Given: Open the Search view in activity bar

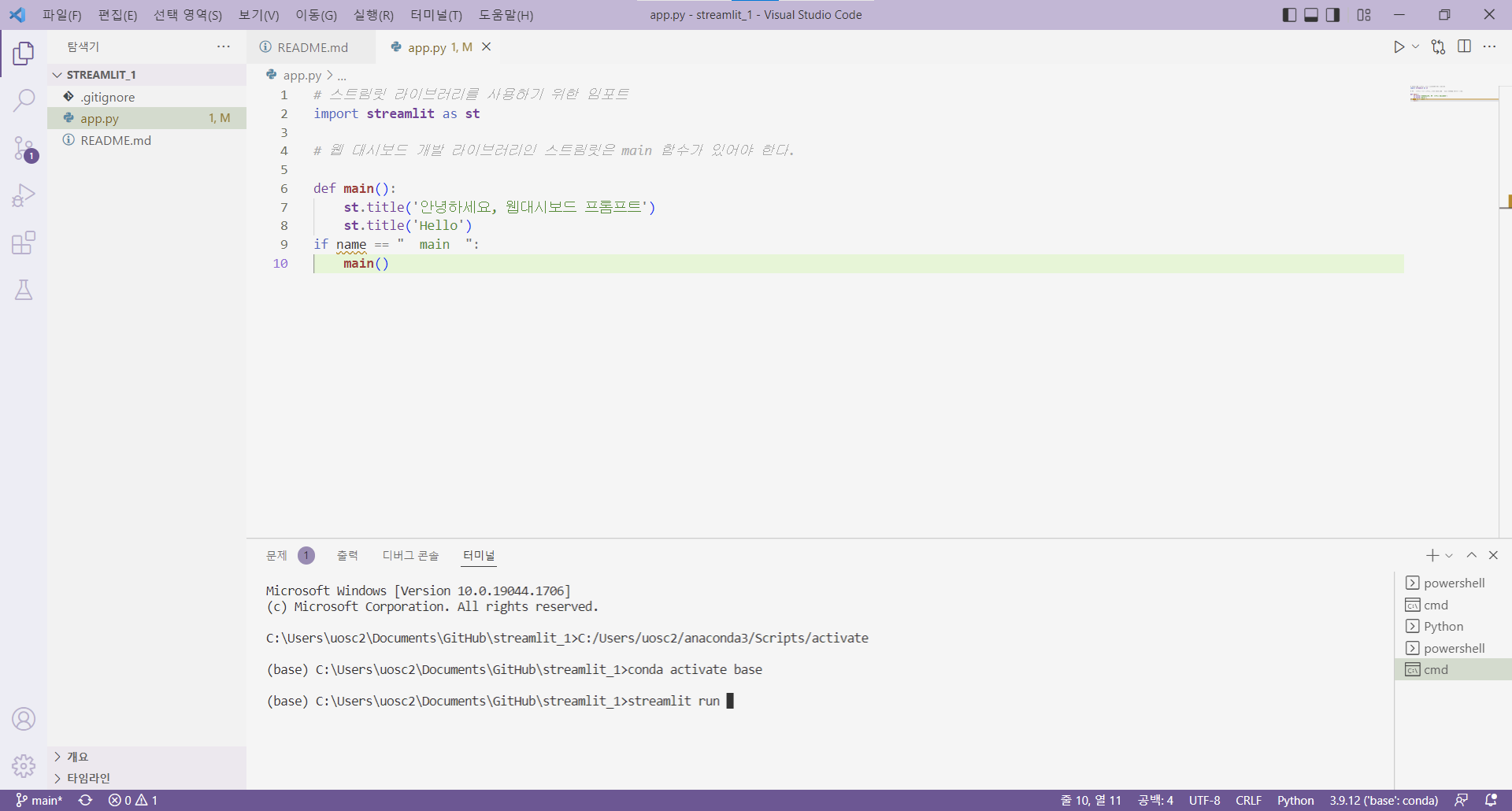Looking at the screenshot, I should 24,100.
